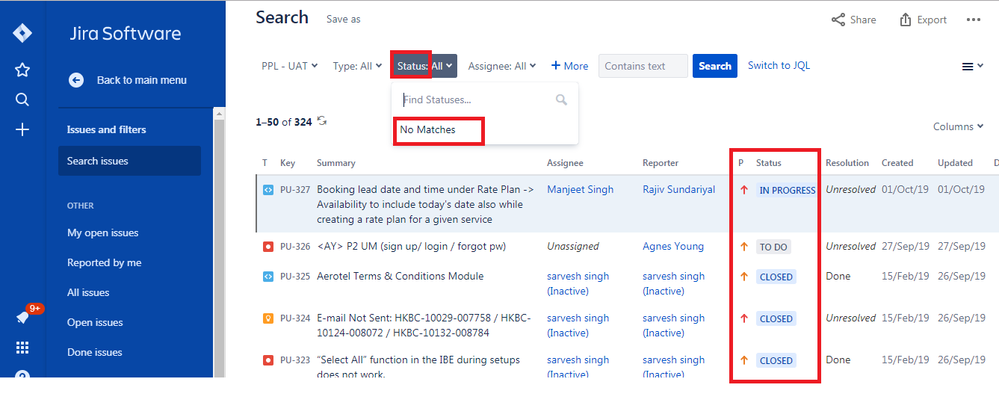Open All issues filter
Screen dimensions: 999x403
[88, 293]
